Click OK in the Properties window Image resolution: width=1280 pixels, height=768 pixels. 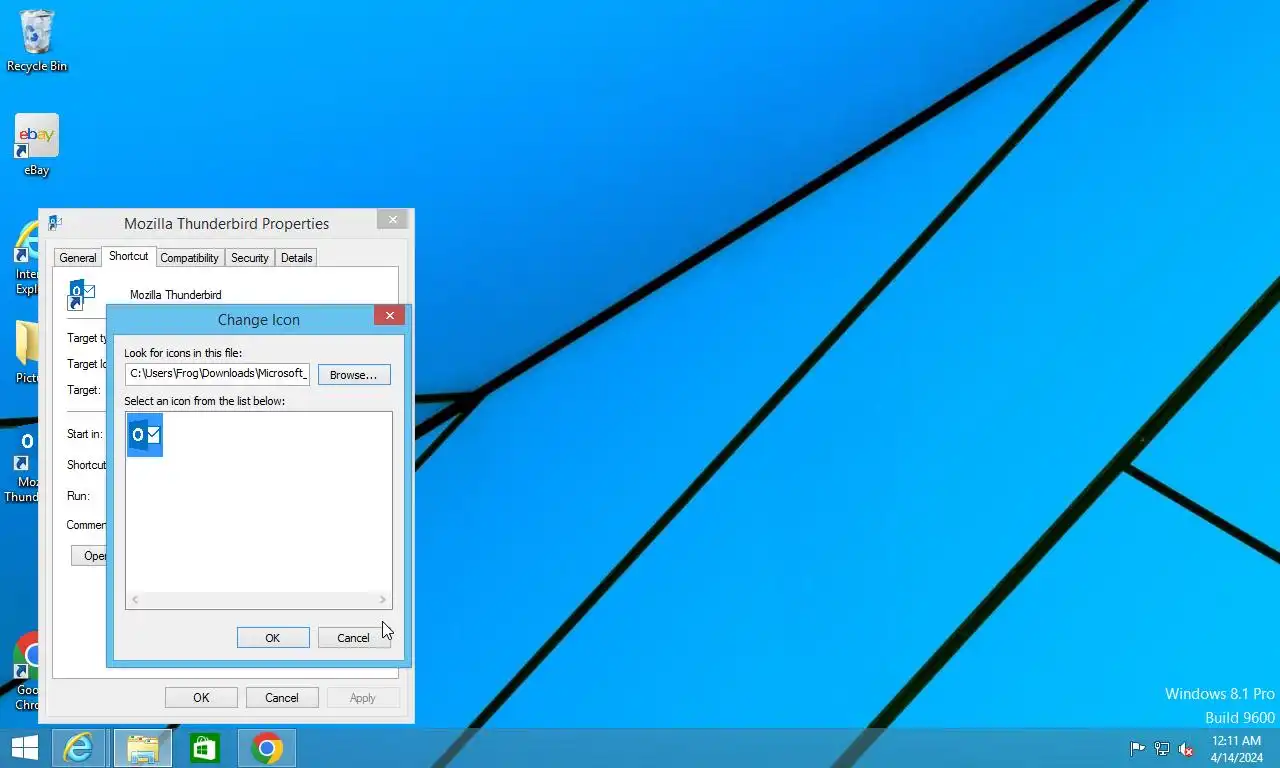pyautogui.click(x=201, y=698)
